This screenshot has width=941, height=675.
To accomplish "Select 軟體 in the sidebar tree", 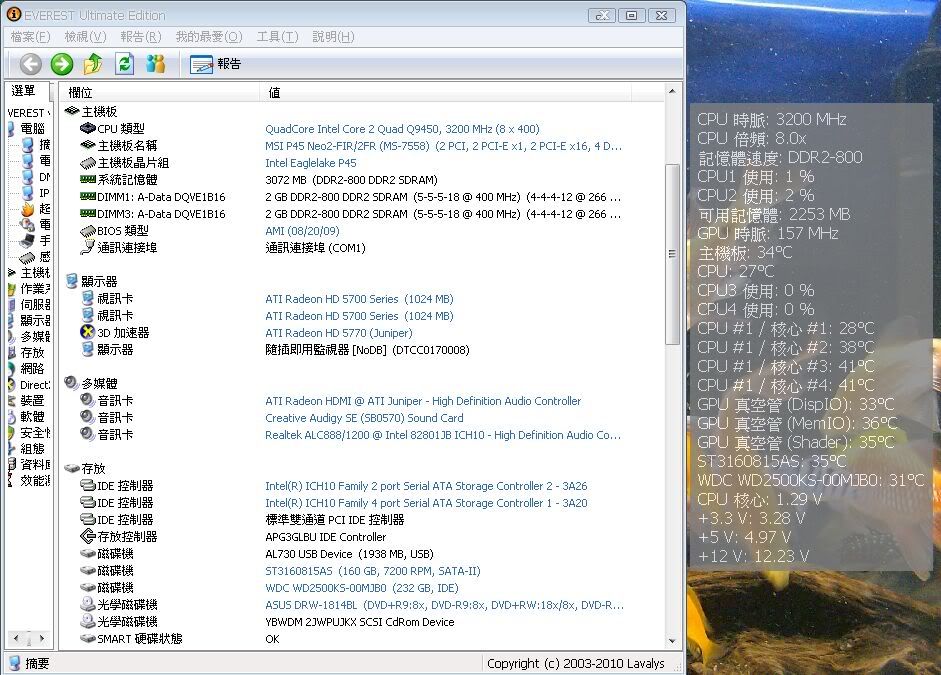I will (32, 416).
